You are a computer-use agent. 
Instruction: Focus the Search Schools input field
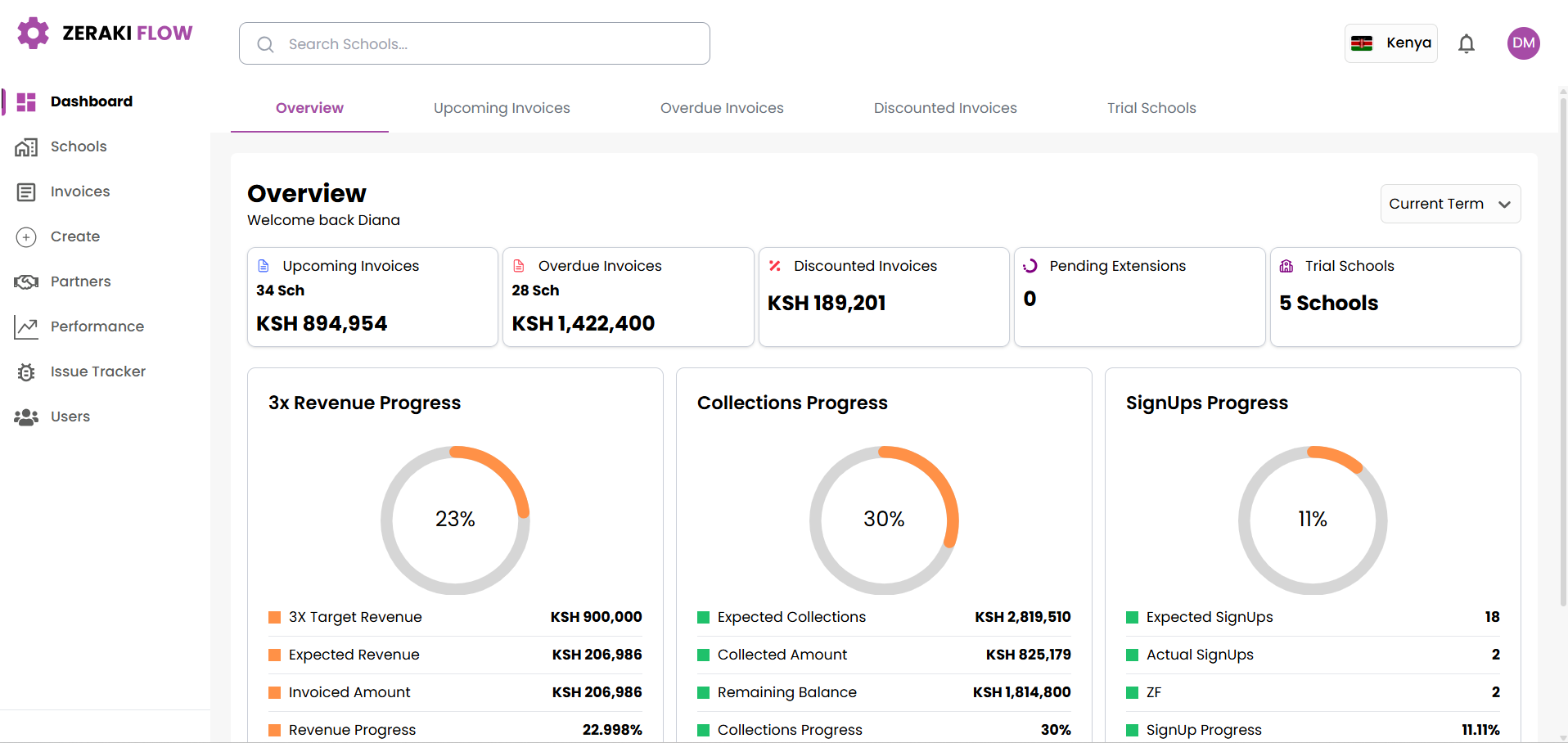click(x=475, y=43)
